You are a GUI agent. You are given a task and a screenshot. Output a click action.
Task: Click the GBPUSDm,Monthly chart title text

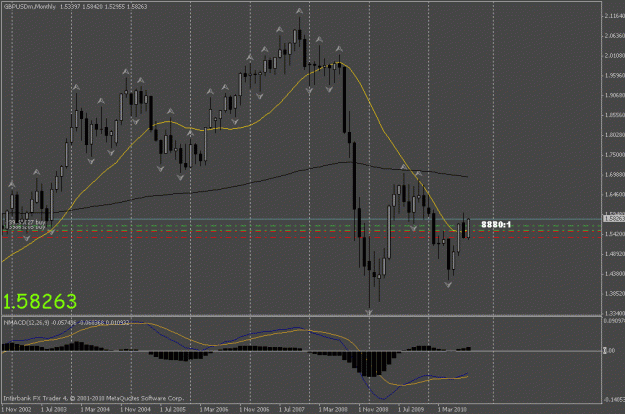(29, 7)
